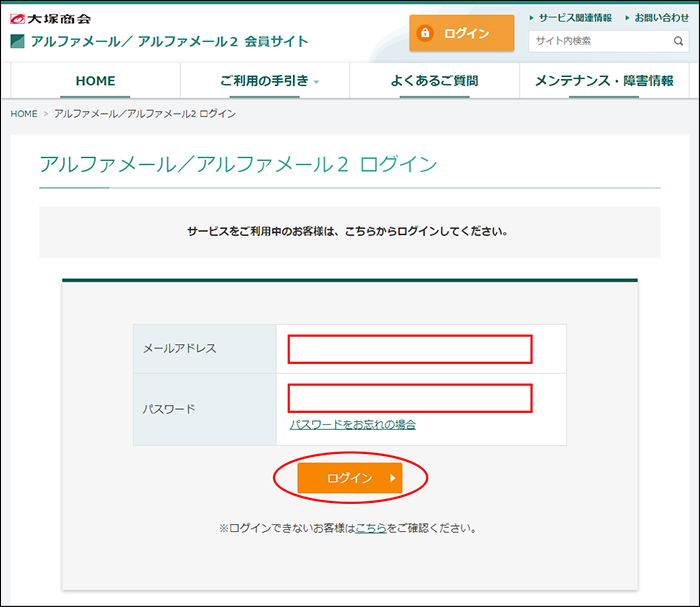Click the HOME breadcrumb link
This screenshot has height=607, width=700.
[24, 114]
